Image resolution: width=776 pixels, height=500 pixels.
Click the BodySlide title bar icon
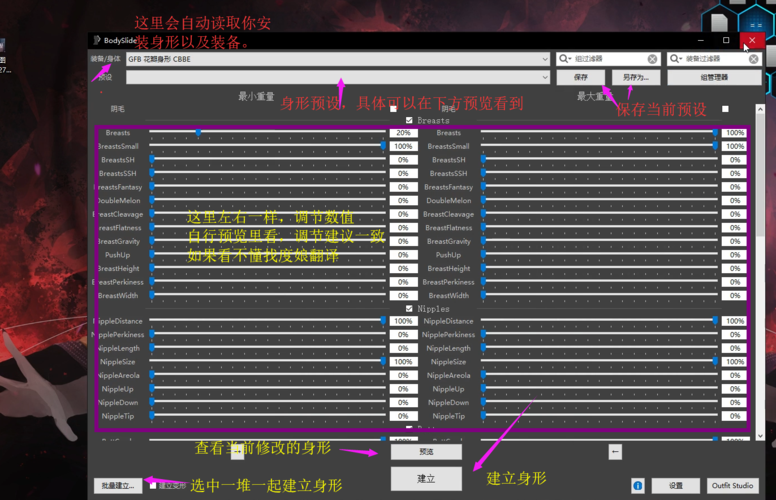click(97, 40)
